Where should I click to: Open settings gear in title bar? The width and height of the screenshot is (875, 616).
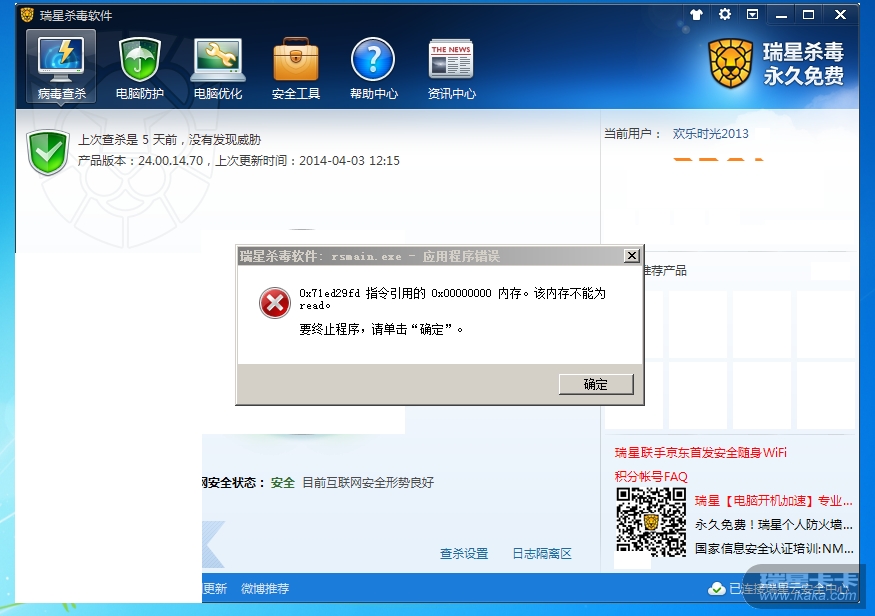point(724,15)
